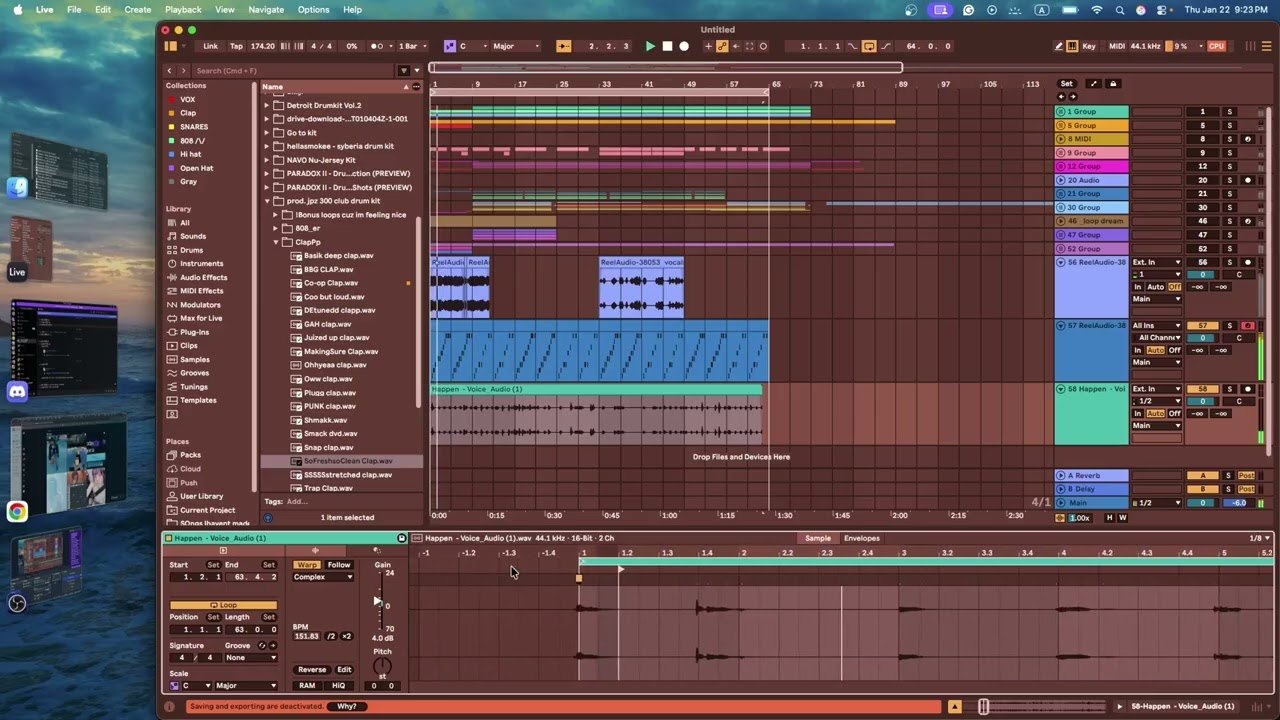Click the Set locator button
1280x720 pixels.
coord(1066,84)
